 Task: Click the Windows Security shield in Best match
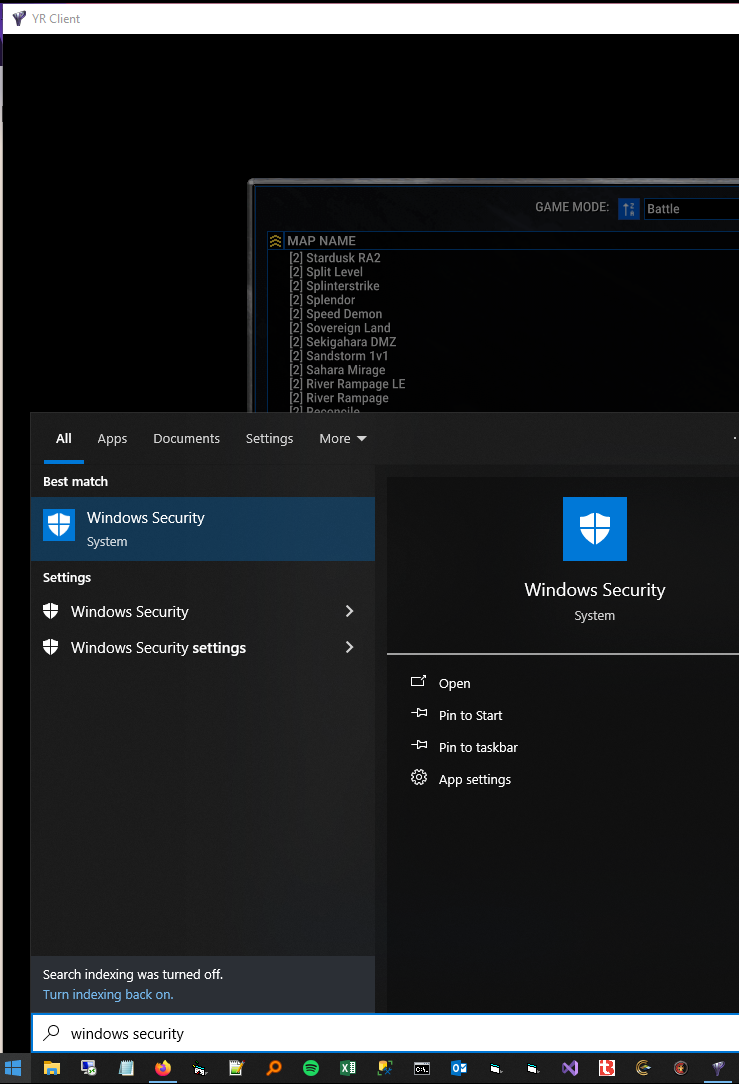click(x=59, y=525)
